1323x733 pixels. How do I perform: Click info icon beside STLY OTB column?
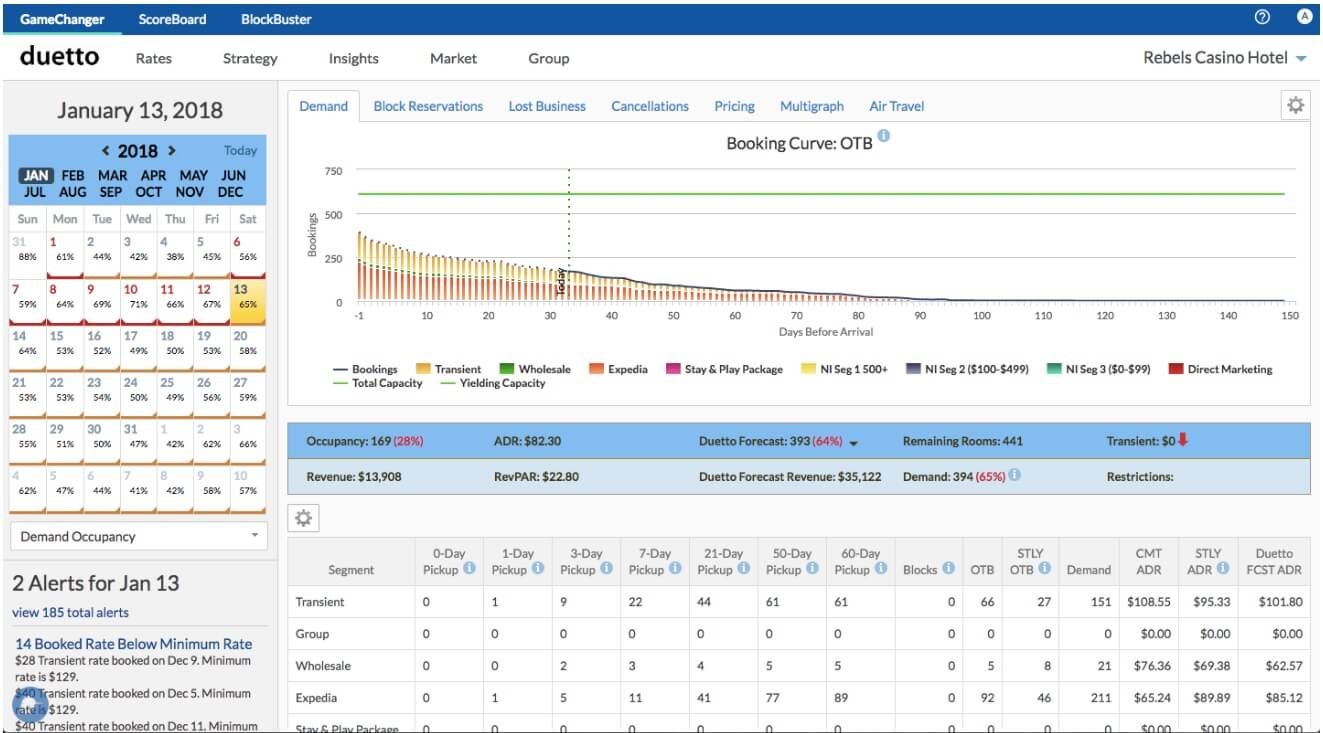[1045, 569]
